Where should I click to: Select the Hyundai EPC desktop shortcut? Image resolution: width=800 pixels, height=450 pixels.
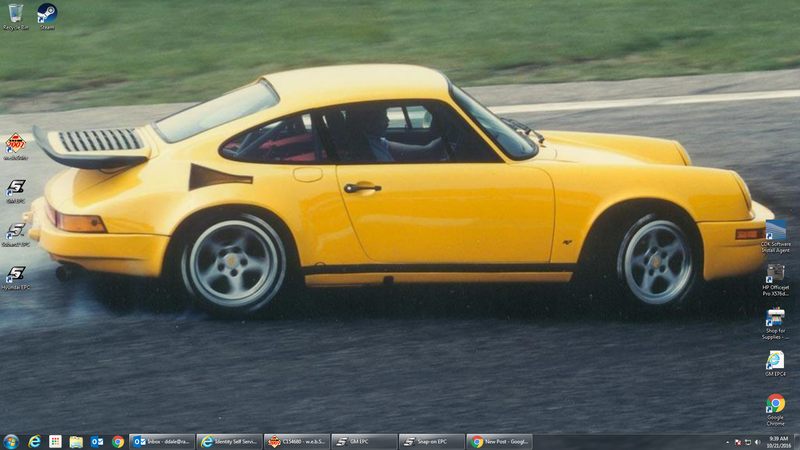point(16,278)
